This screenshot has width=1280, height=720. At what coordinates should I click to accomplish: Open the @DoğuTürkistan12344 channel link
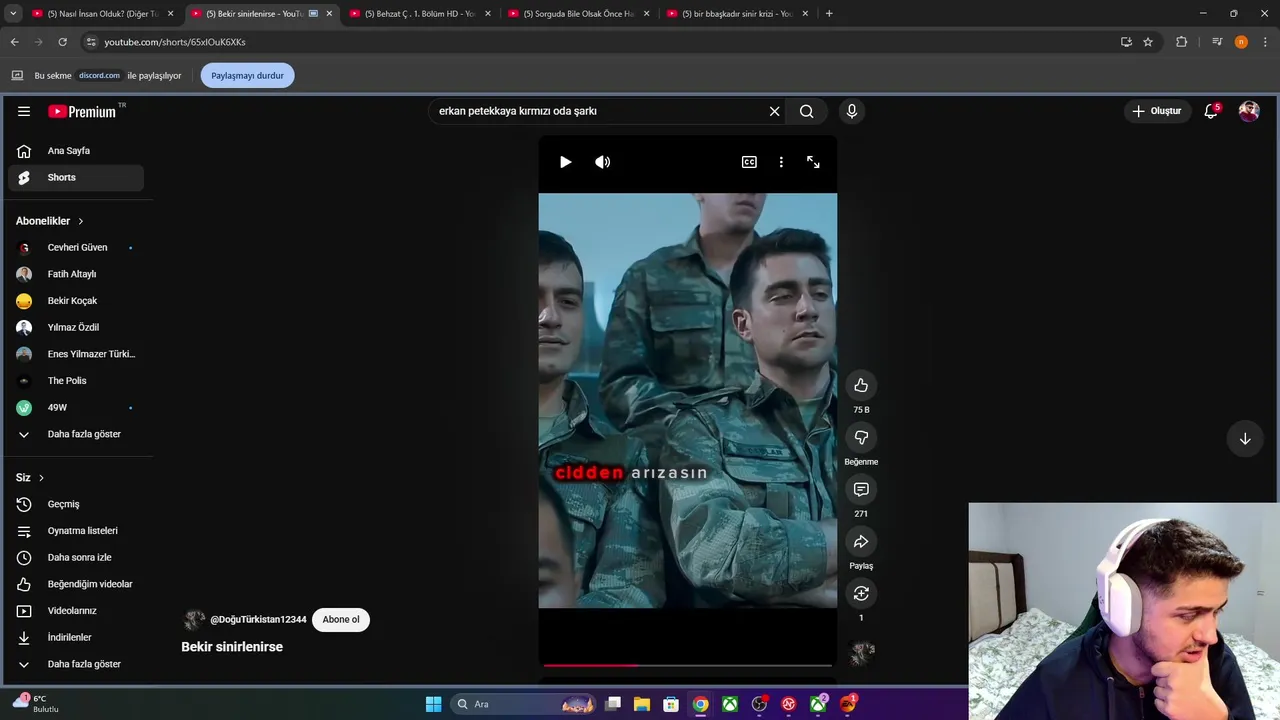[x=258, y=620]
